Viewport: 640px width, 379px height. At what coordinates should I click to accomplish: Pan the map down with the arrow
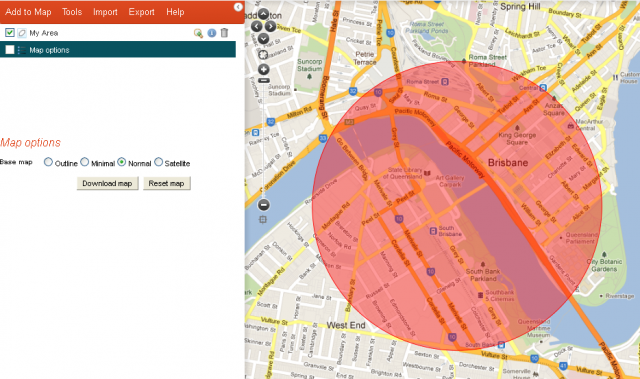[x=263, y=38]
